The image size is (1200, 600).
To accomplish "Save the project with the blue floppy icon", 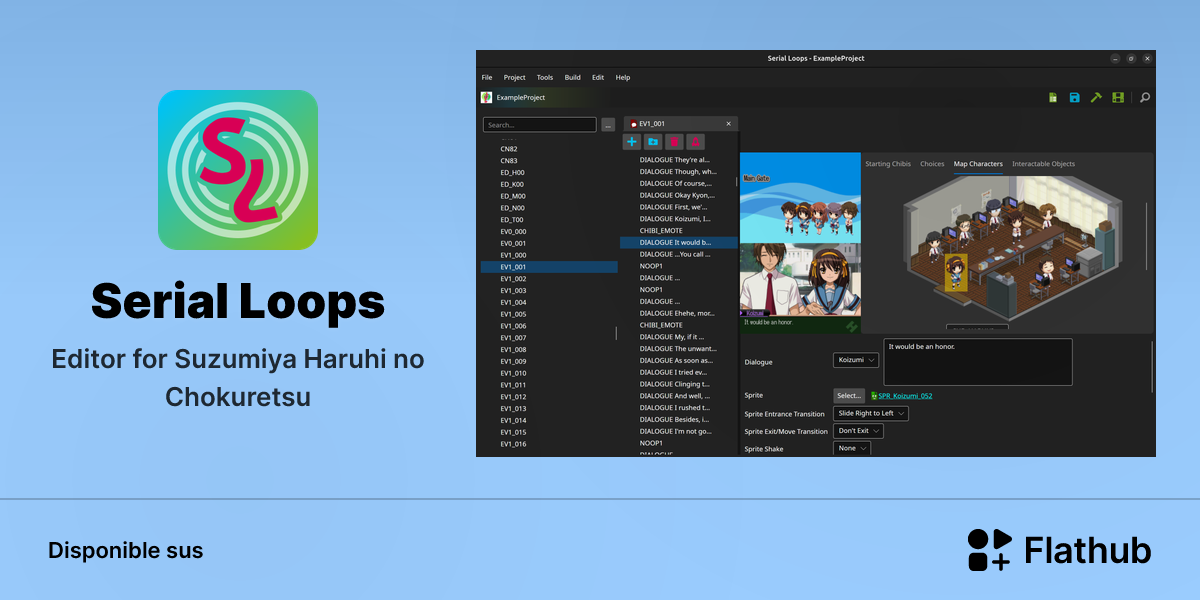I will pos(1075,97).
